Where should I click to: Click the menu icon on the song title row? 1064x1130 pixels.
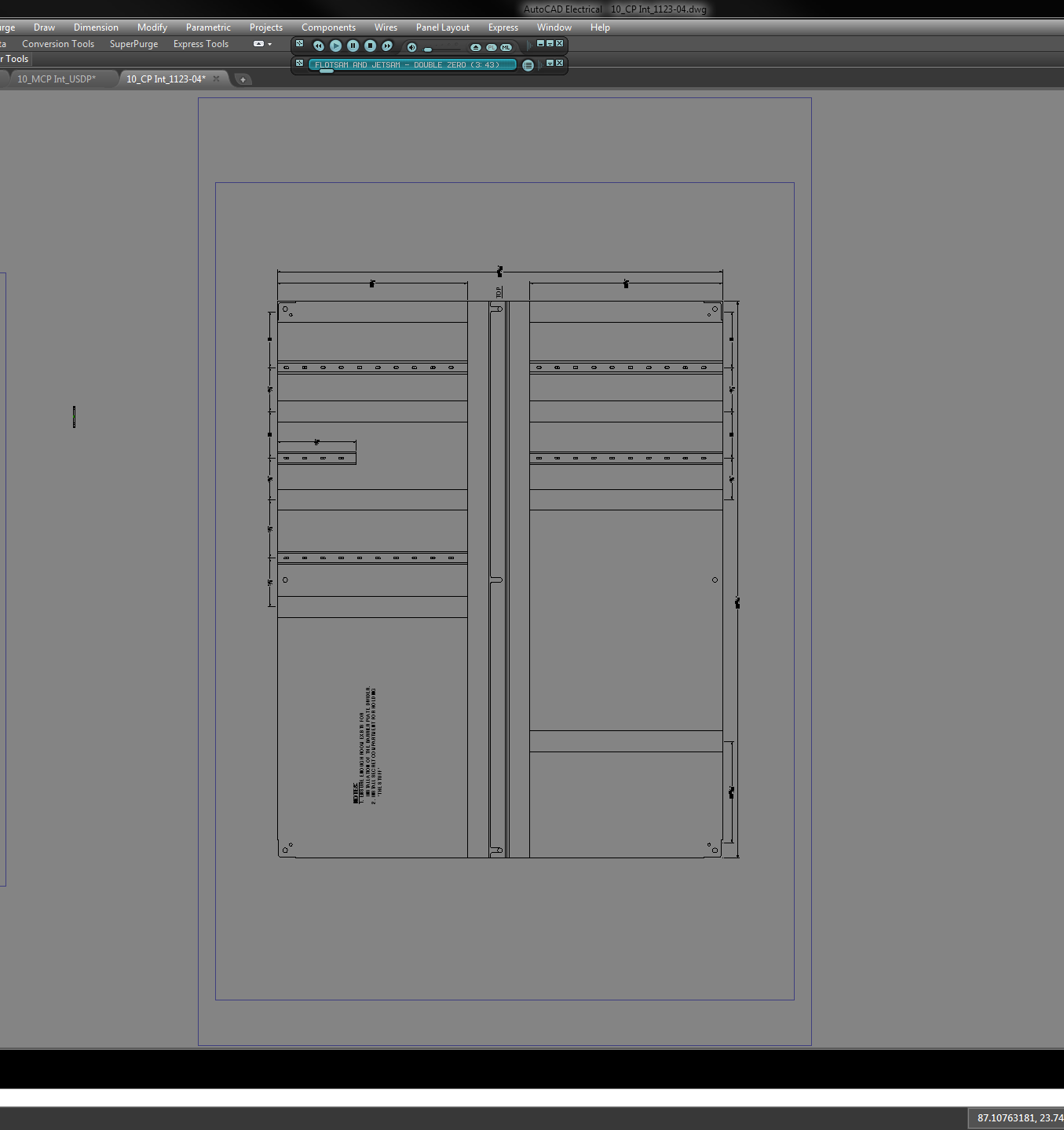point(299,63)
